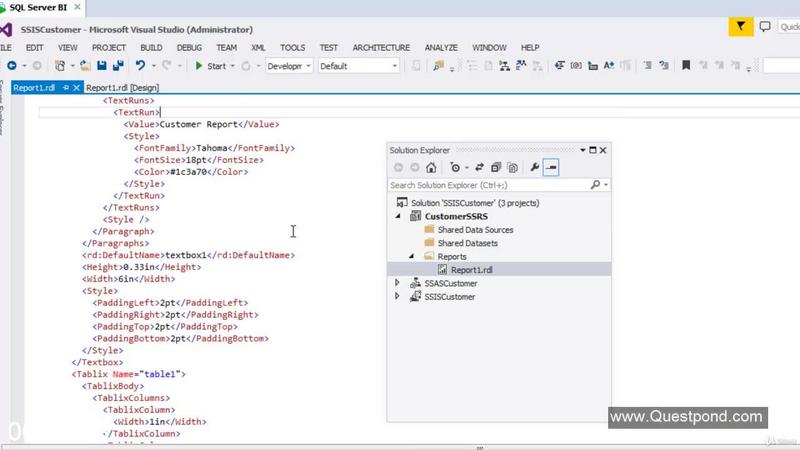Click the Navigate Backward arrow icon

pos(11,66)
